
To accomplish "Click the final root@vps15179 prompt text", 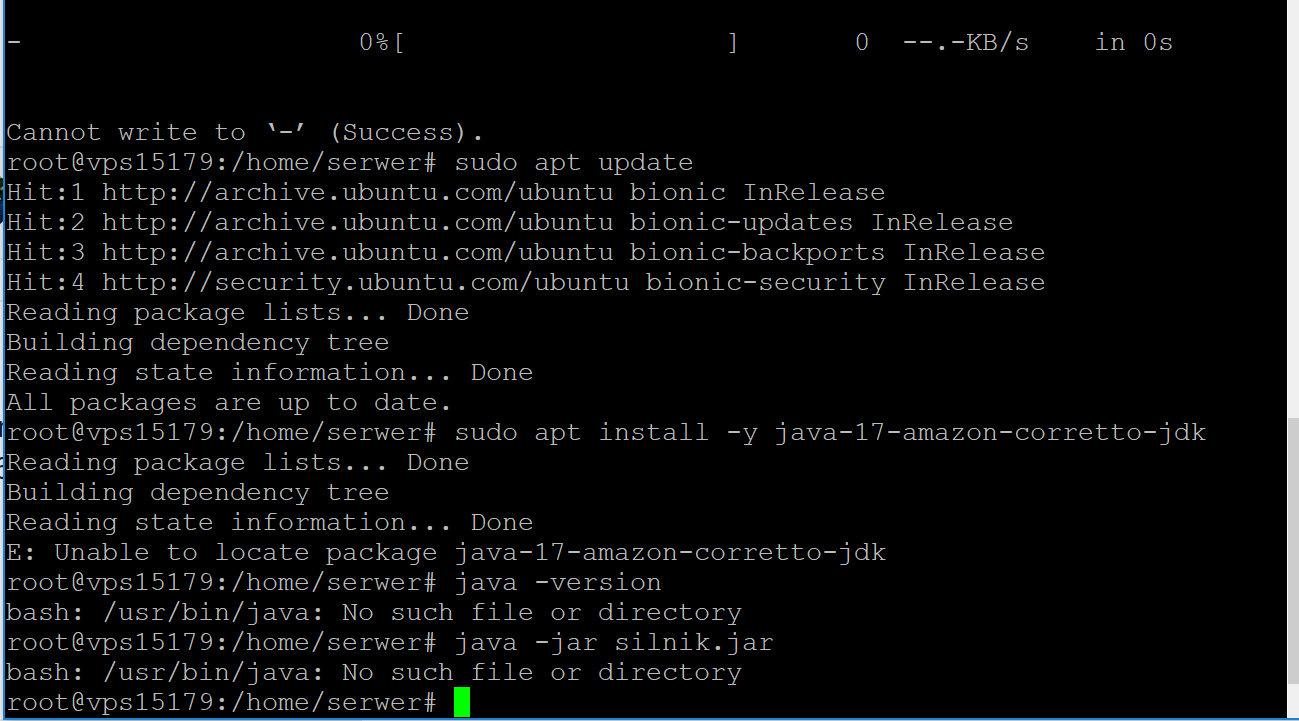I will click(221, 702).
